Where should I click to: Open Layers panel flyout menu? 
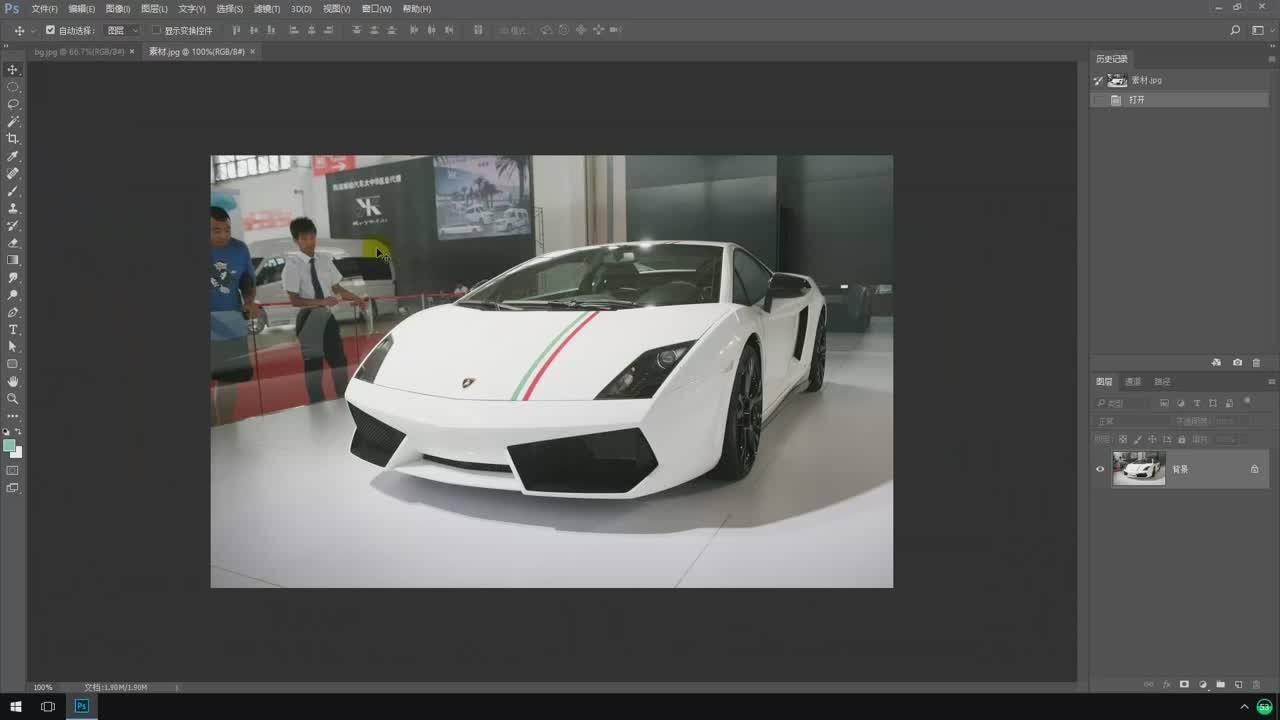tap(1272, 382)
